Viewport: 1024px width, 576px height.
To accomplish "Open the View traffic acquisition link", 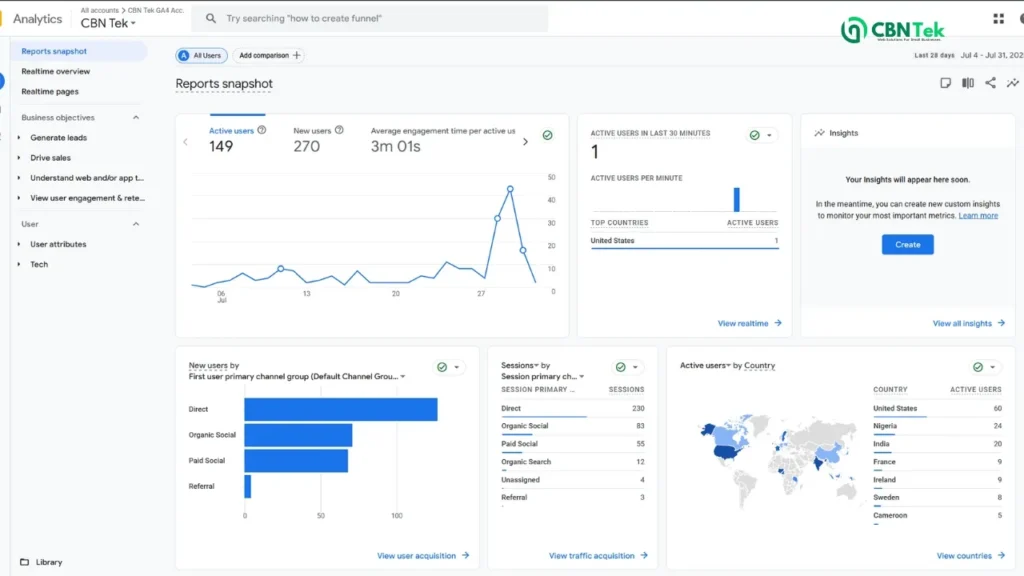I will point(598,556).
